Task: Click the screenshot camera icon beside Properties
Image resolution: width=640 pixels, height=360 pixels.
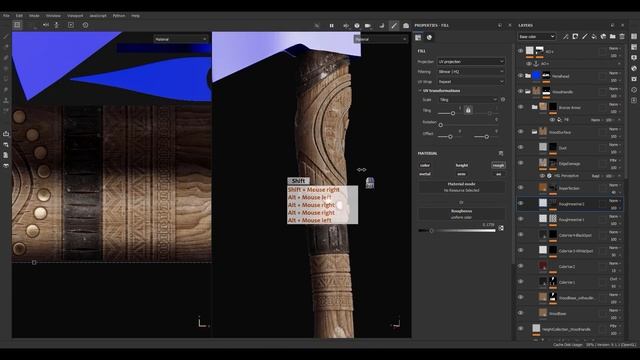Action: pos(406,25)
